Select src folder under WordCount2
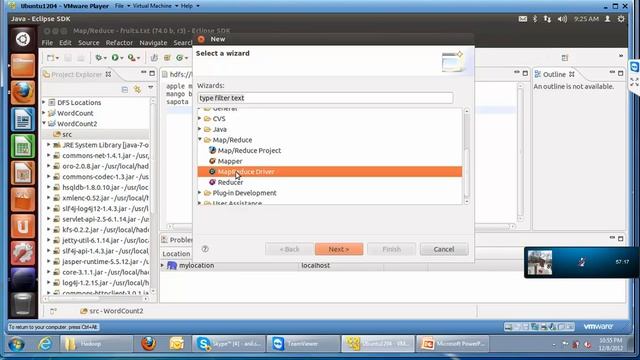Image resolution: width=640 pixels, height=360 pixels. tap(62, 134)
